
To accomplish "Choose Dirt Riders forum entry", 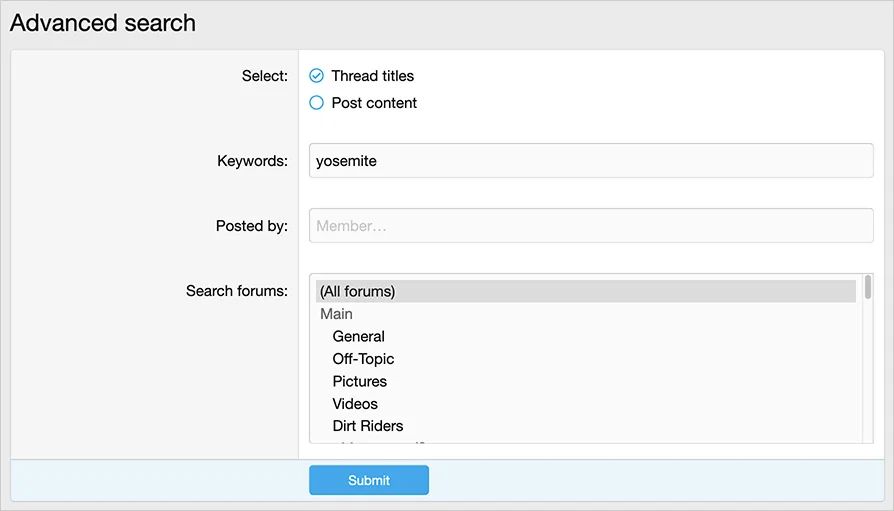I will coord(368,426).
